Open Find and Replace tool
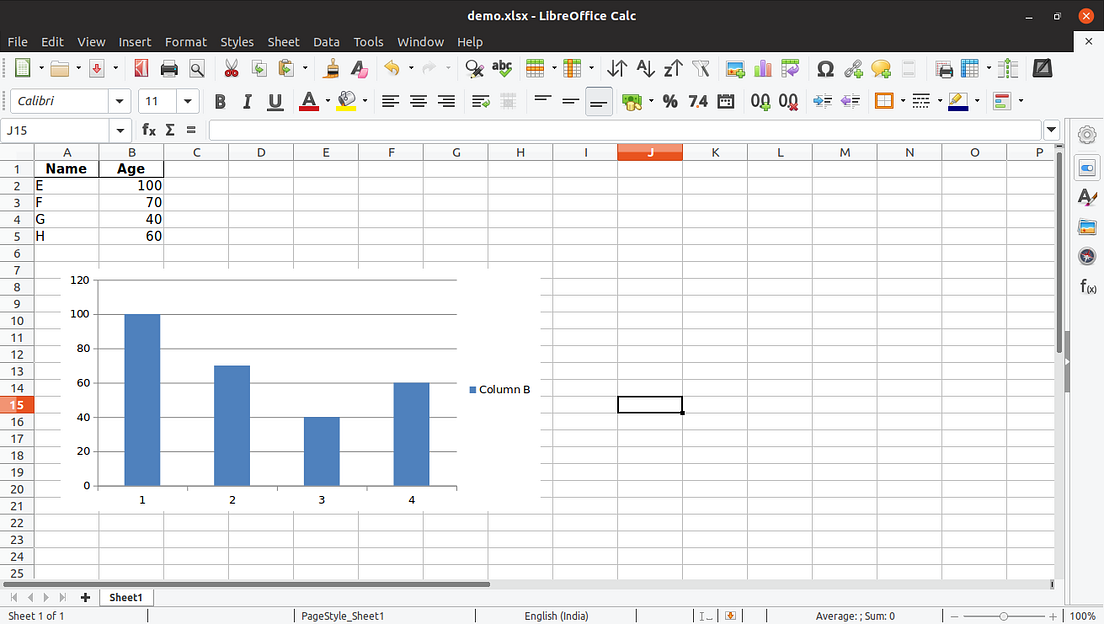 (473, 68)
